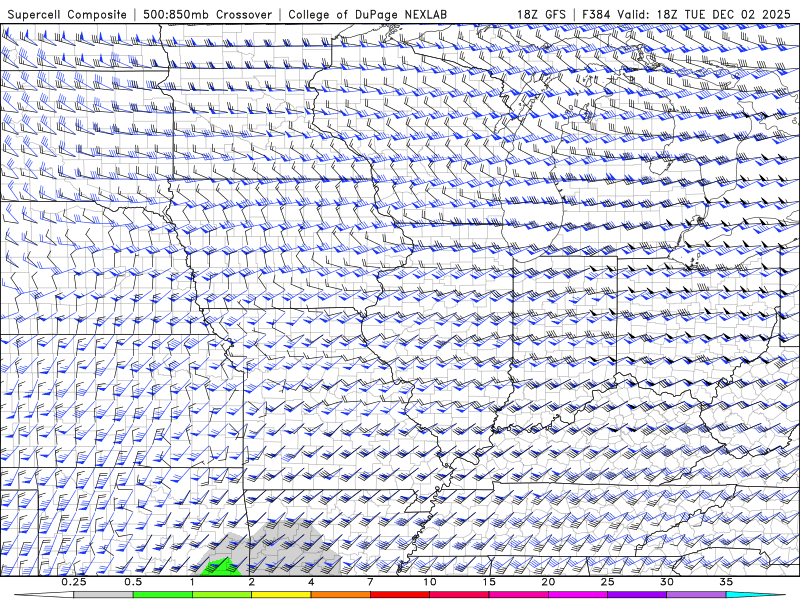Click the orange color bar segment after 4
This screenshot has width=800, height=600.
(340, 595)
